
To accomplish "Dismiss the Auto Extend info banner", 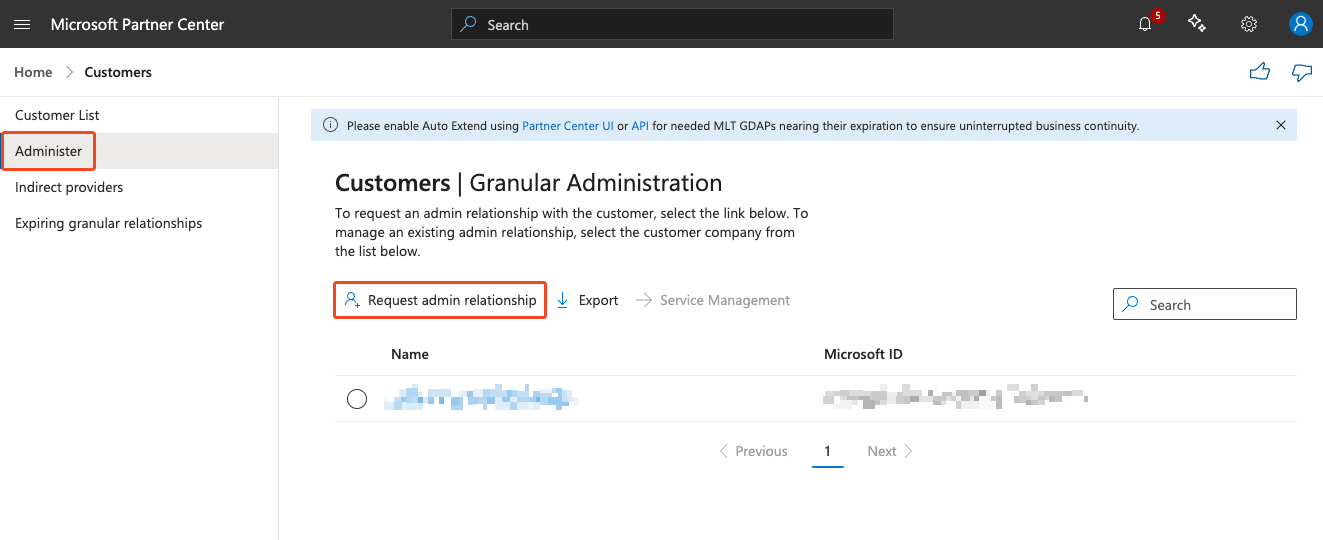I will [x=1281, y=126].
